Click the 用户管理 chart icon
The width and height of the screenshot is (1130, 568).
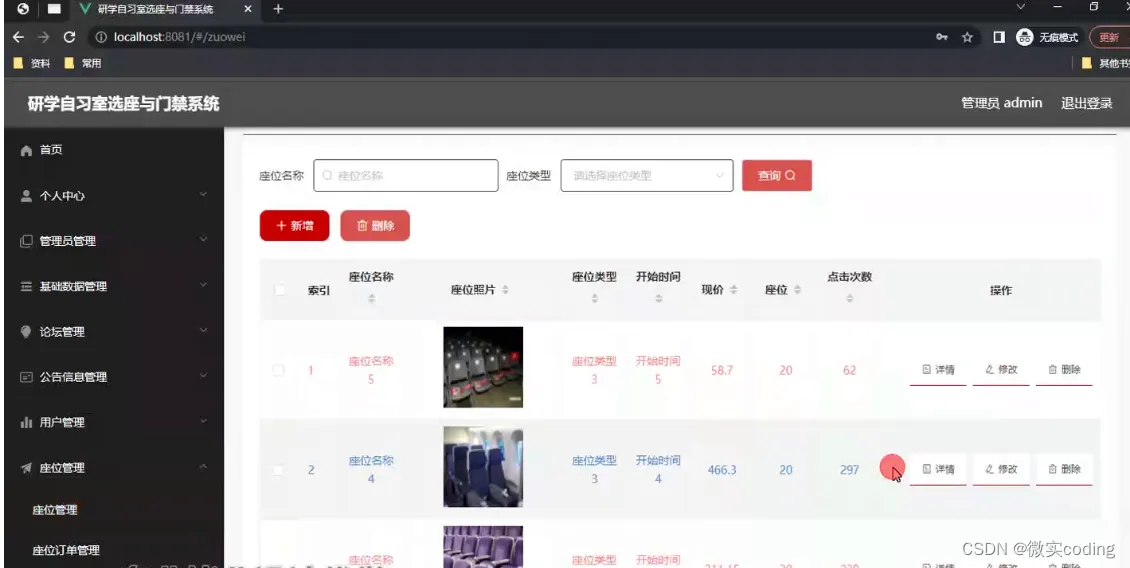click(27, 422)
